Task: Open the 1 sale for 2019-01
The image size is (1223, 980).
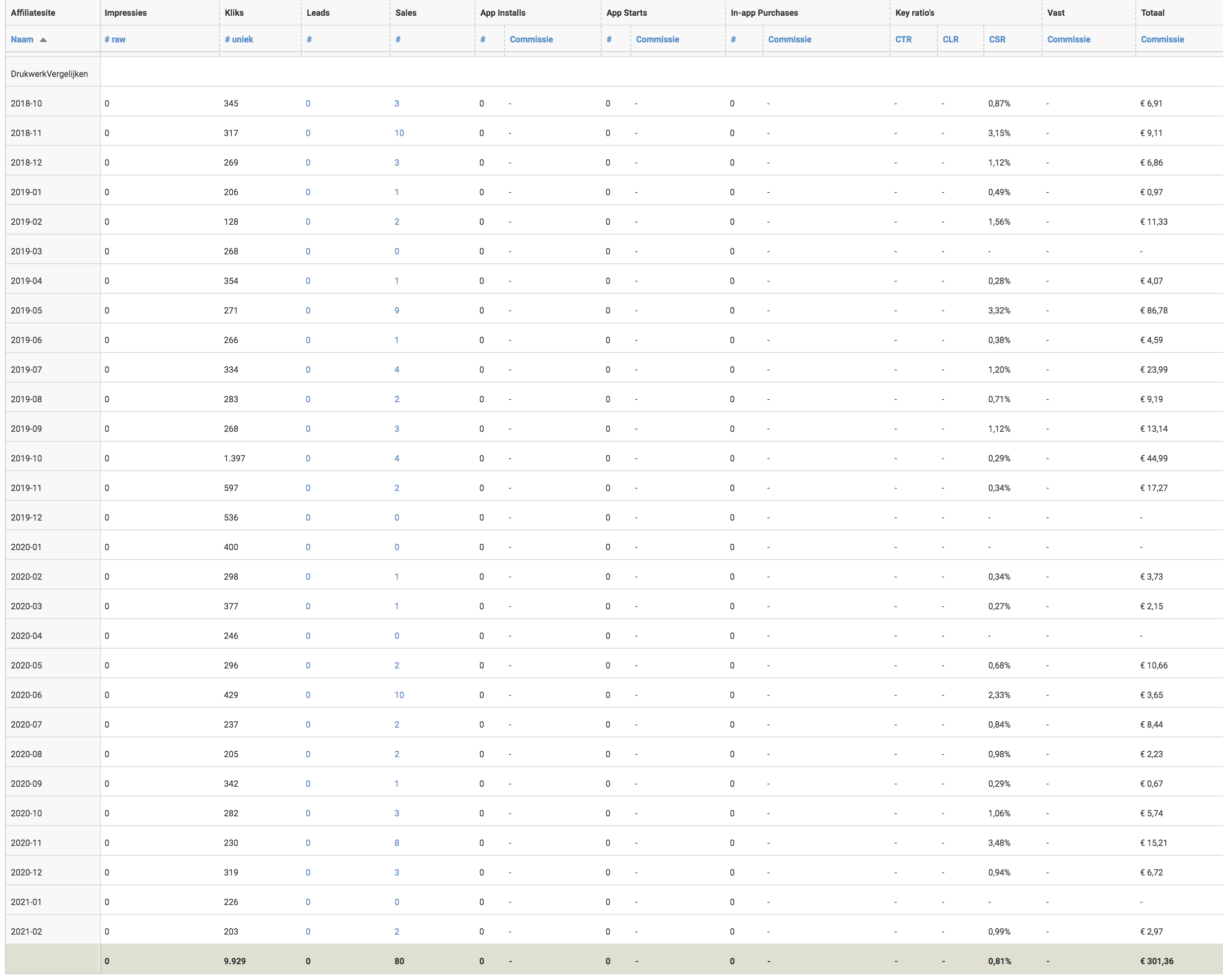Action: [x=396, y=192]
